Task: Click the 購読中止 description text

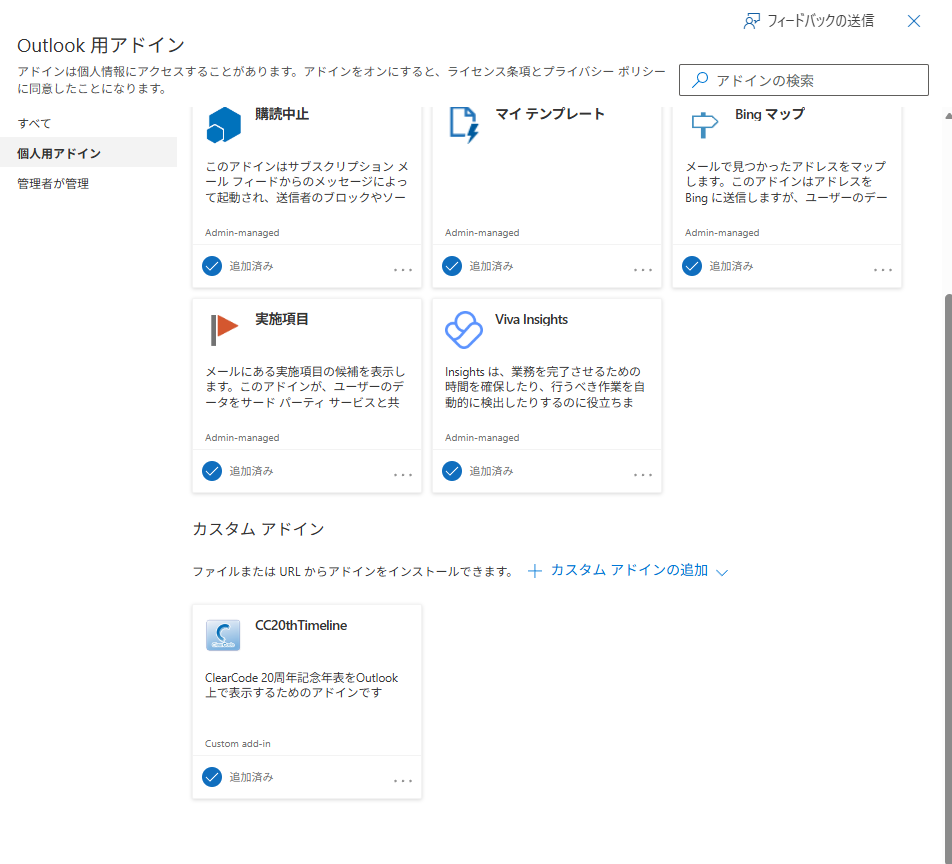Action: tap(307, 182)
